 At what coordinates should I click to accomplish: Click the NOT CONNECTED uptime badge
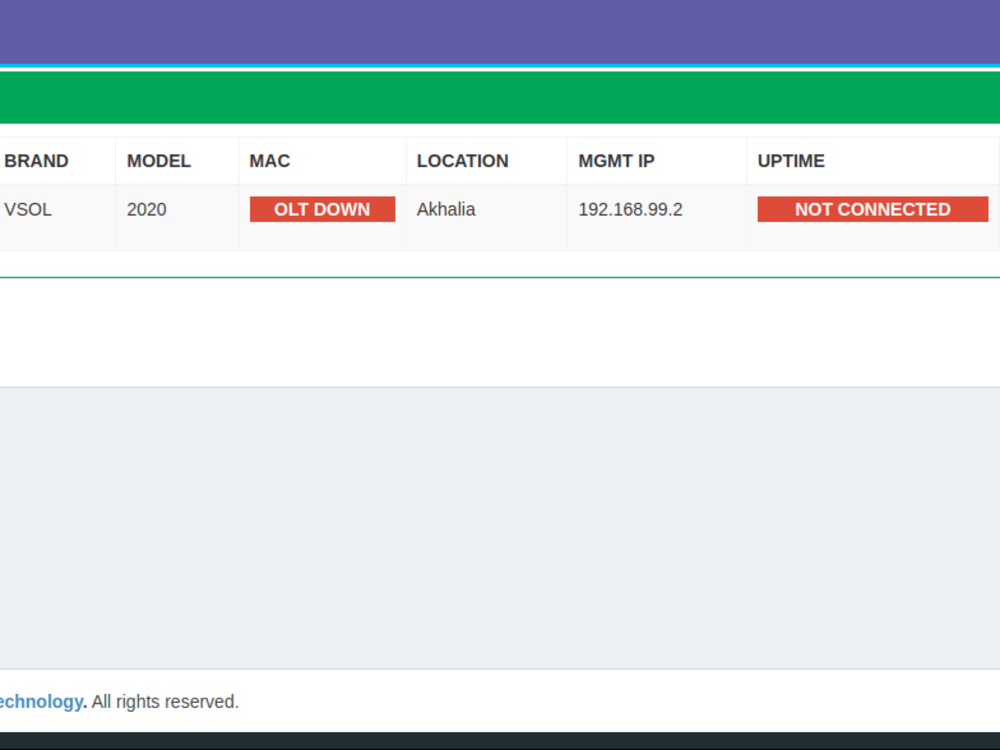point(871,209)
